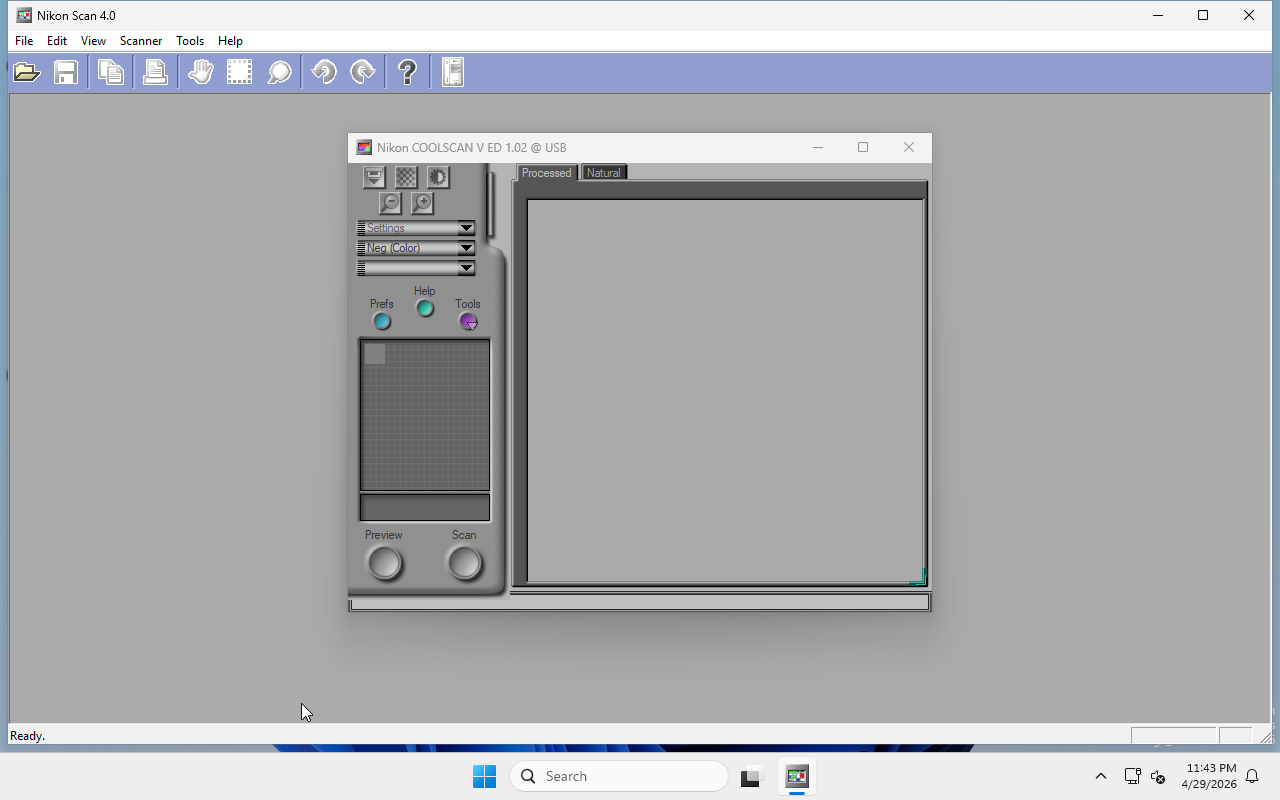
Task: Open a file with the folder icon
Action: pyautogui.click(x=26, y=72)
